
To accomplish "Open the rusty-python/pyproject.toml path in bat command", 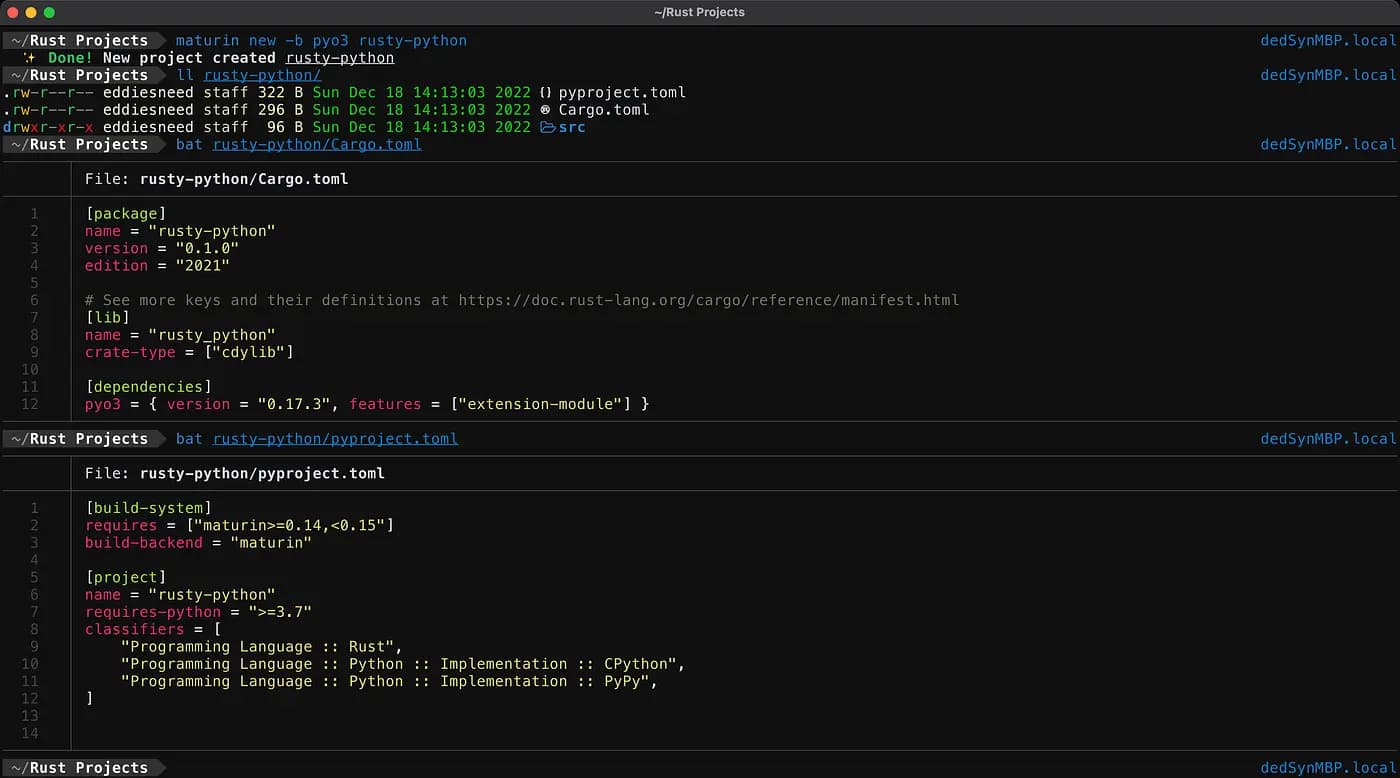I will [335, 438].
